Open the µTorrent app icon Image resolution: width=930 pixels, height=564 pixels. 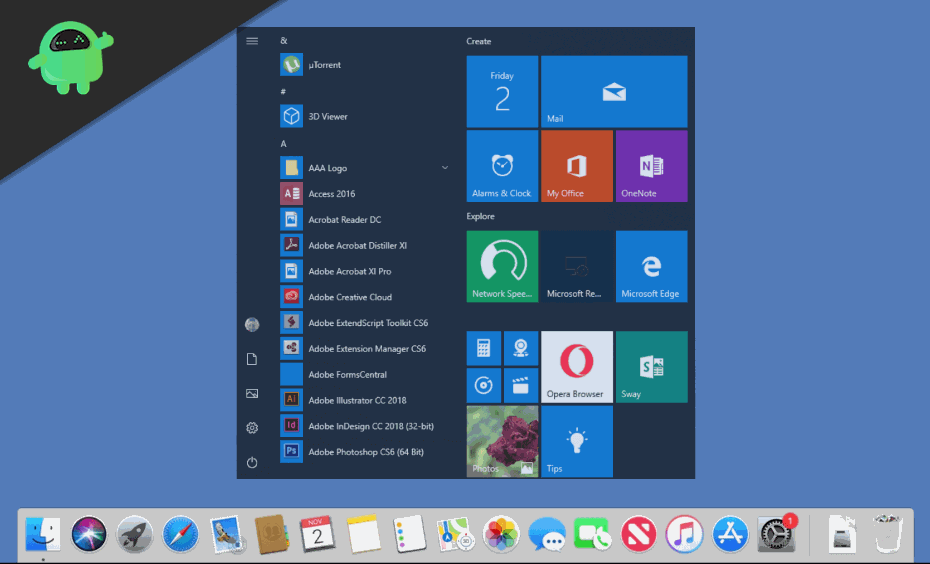pyautogui.click(x=291, y=65)
